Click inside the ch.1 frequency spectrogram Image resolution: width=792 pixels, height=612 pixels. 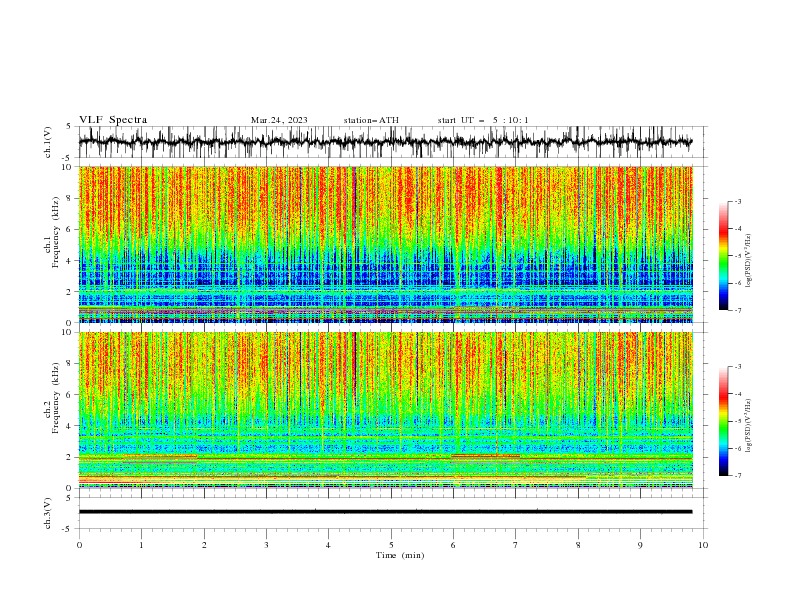coord(385,244)
